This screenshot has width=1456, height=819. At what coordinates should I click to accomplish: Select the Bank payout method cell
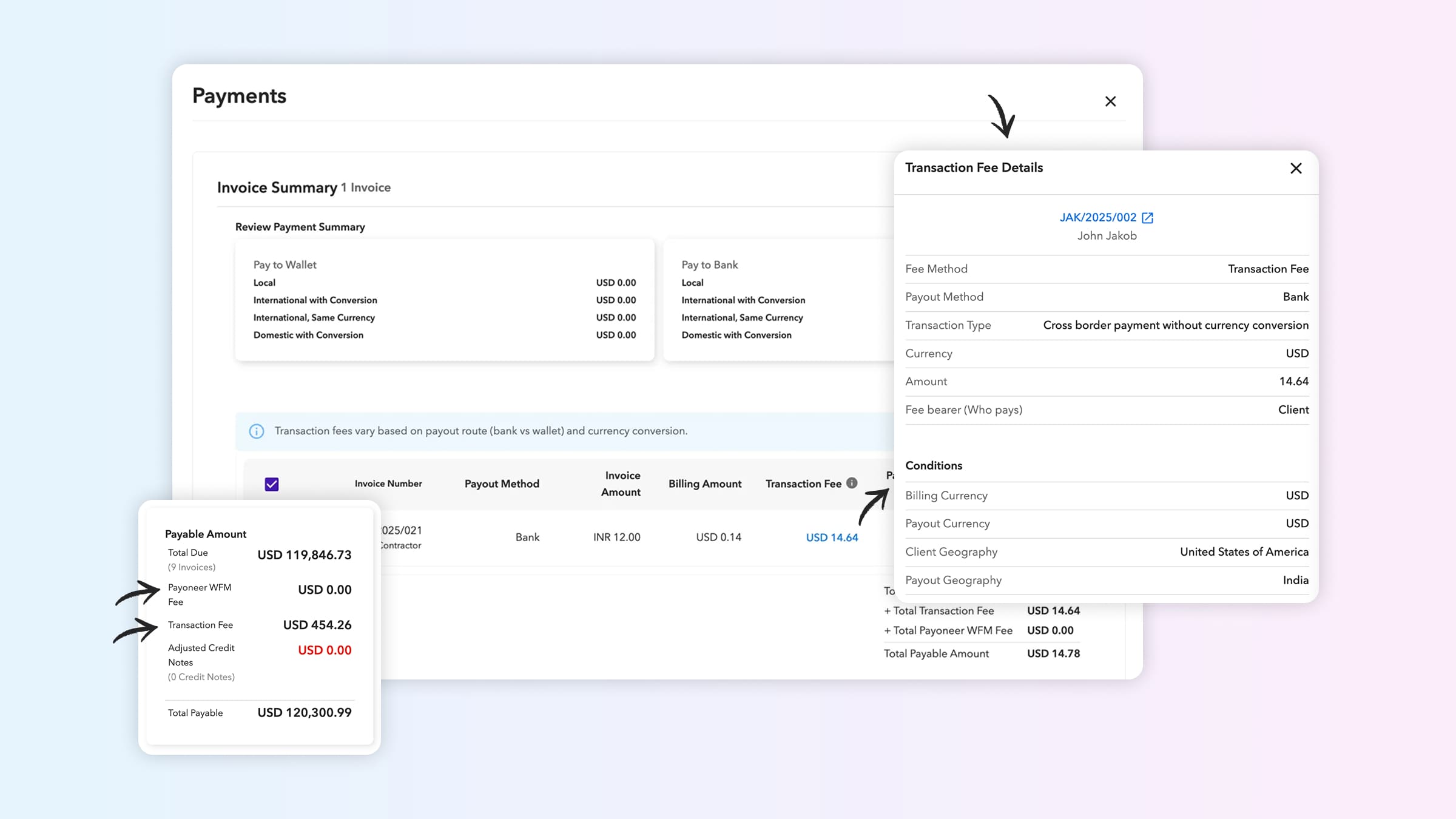[527, 537]
